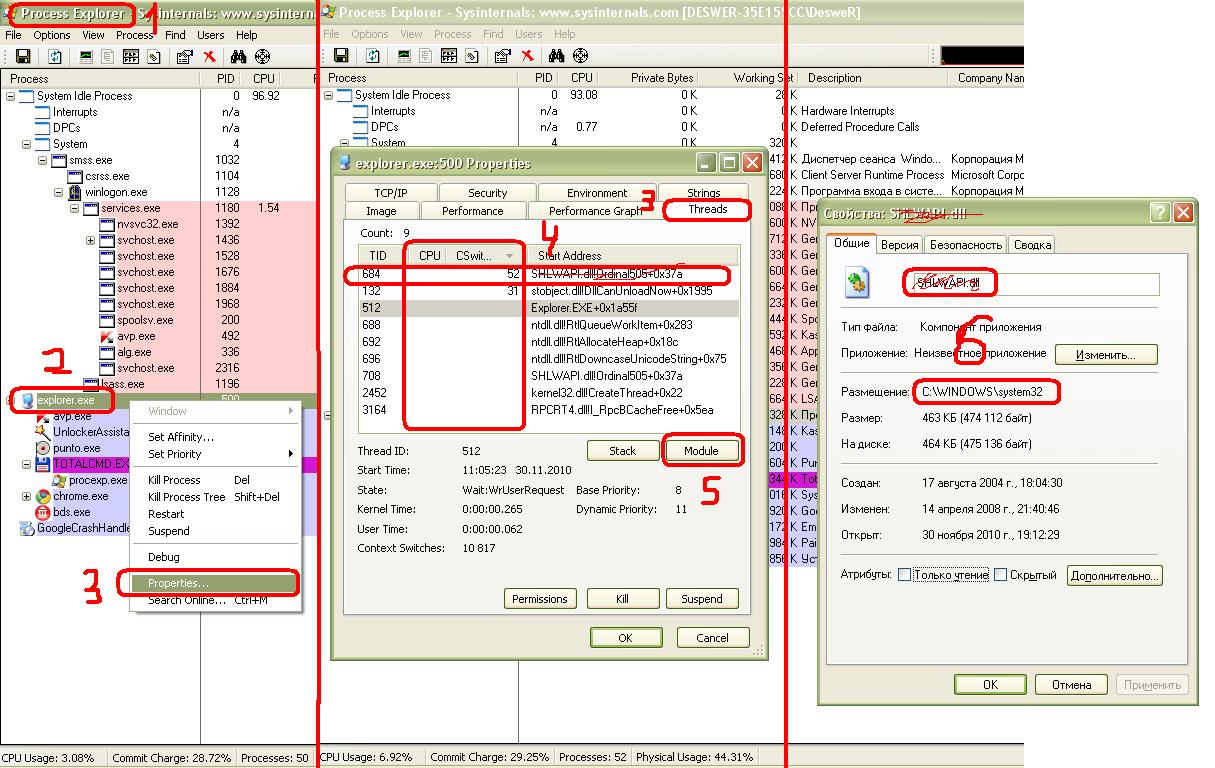Click Save icon in left Process Explorer toolbar

coord(23,56)
